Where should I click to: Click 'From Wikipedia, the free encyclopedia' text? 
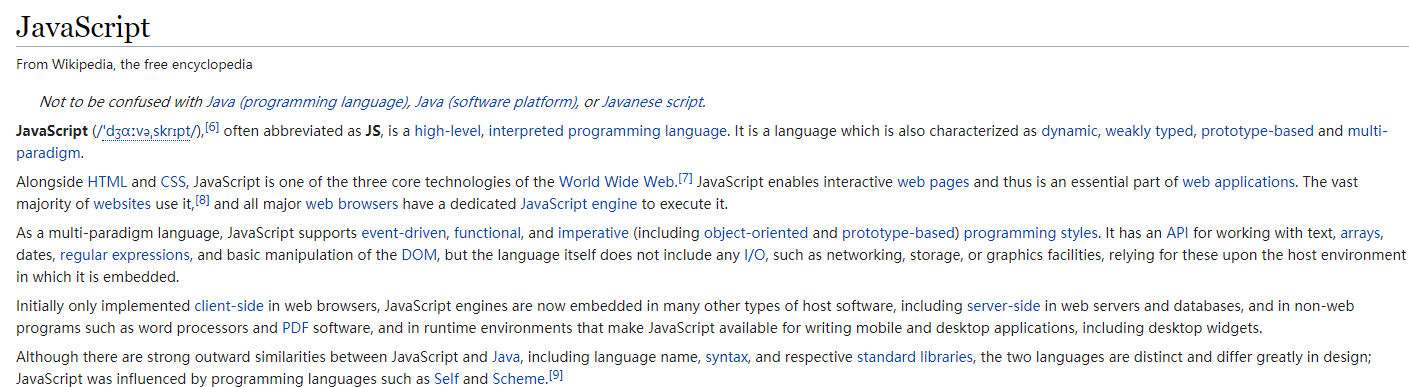(x=134, y=65)
